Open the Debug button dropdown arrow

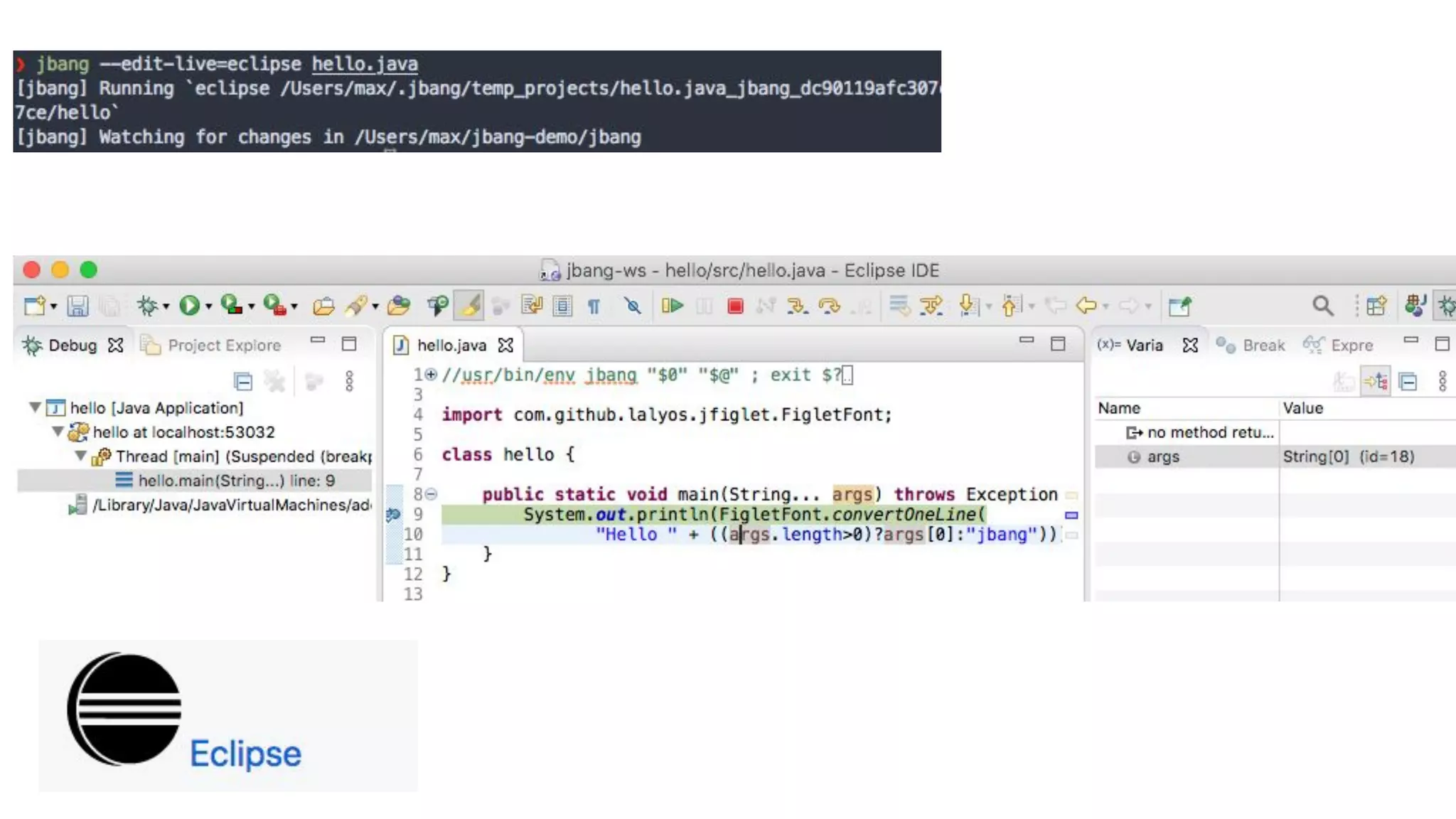pyautogui.click(x=166, y=307)
